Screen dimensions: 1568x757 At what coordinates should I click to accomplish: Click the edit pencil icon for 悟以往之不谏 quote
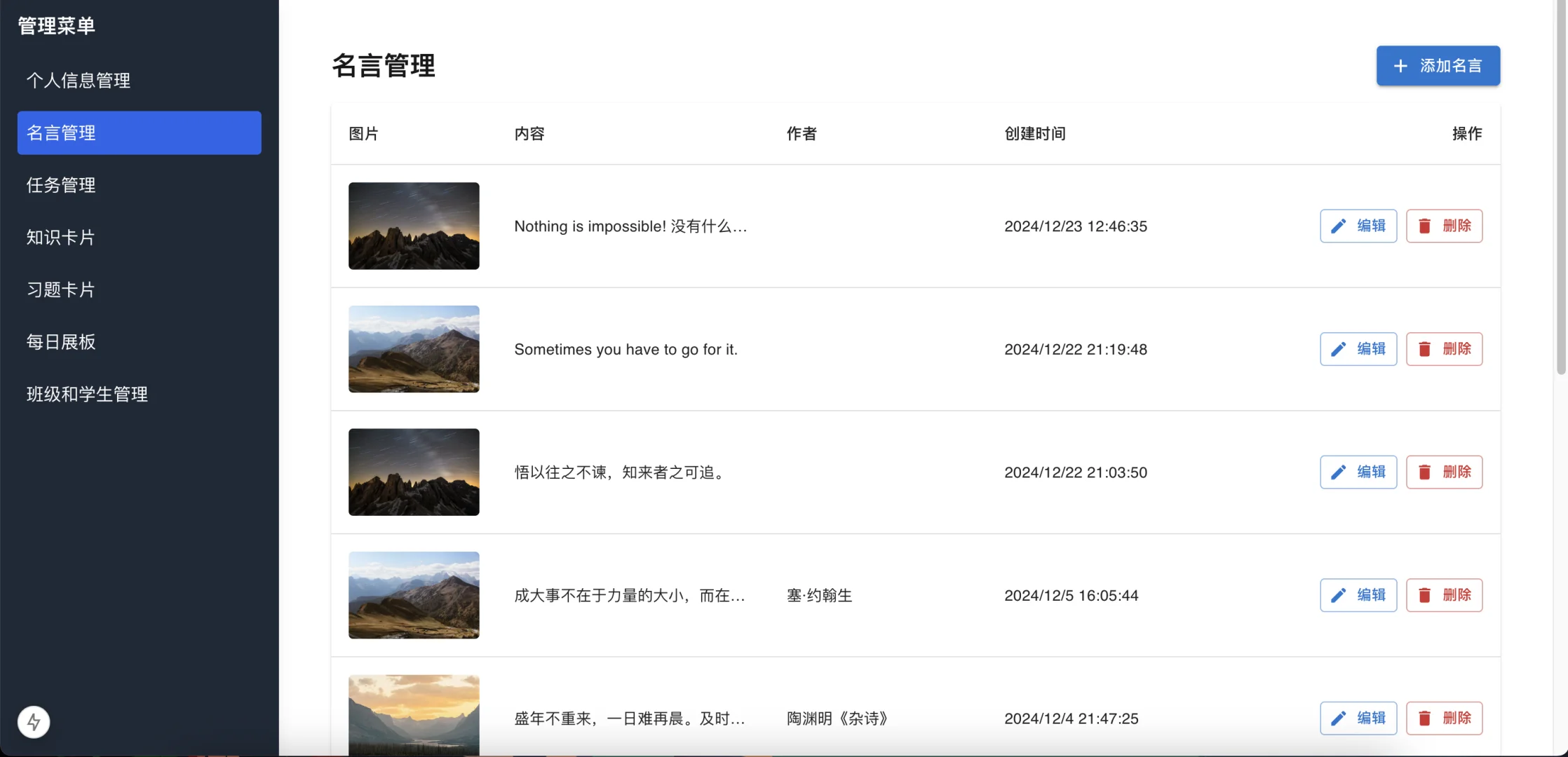(1340, 472)
